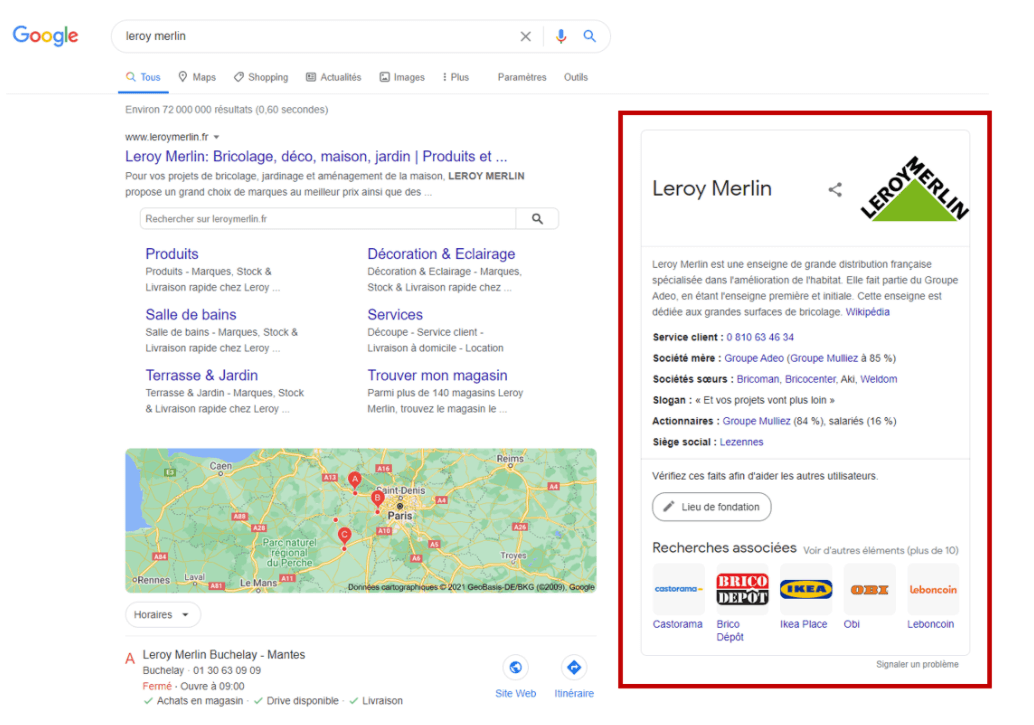Start voice search with the microphone icon

coord(561,36)
